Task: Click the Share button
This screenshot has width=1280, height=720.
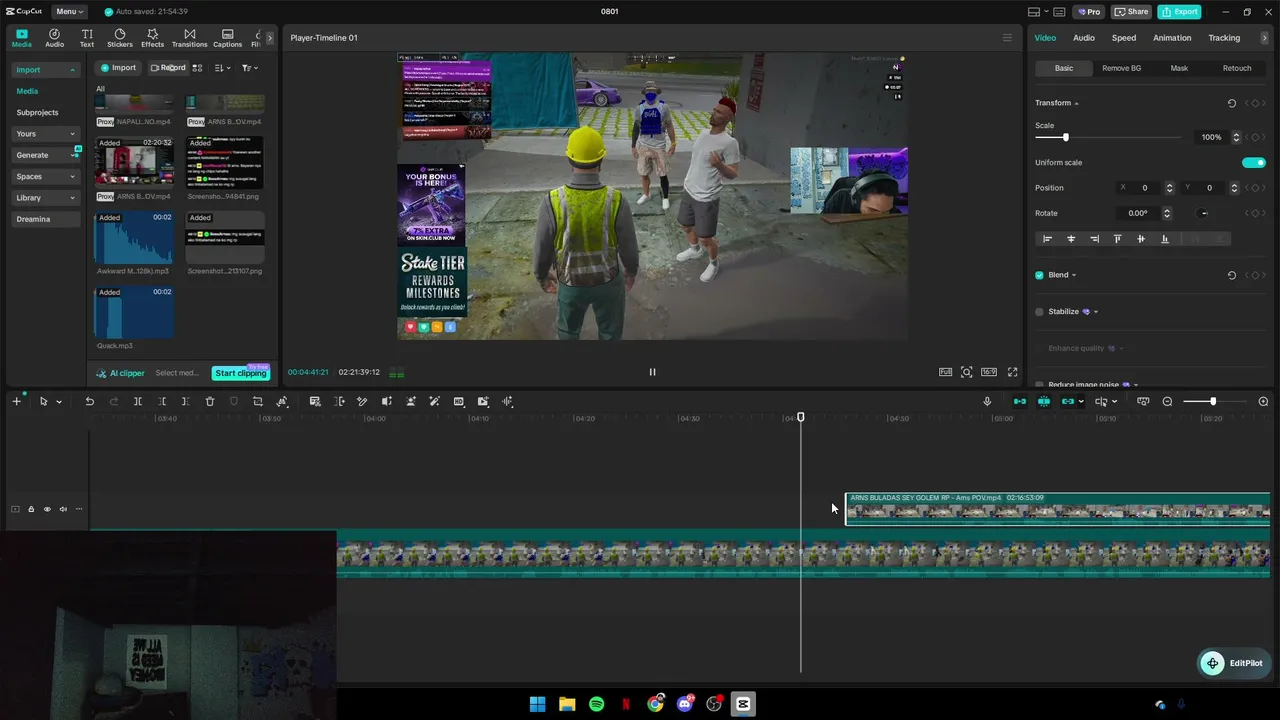Action: [x=1131, y=11]
